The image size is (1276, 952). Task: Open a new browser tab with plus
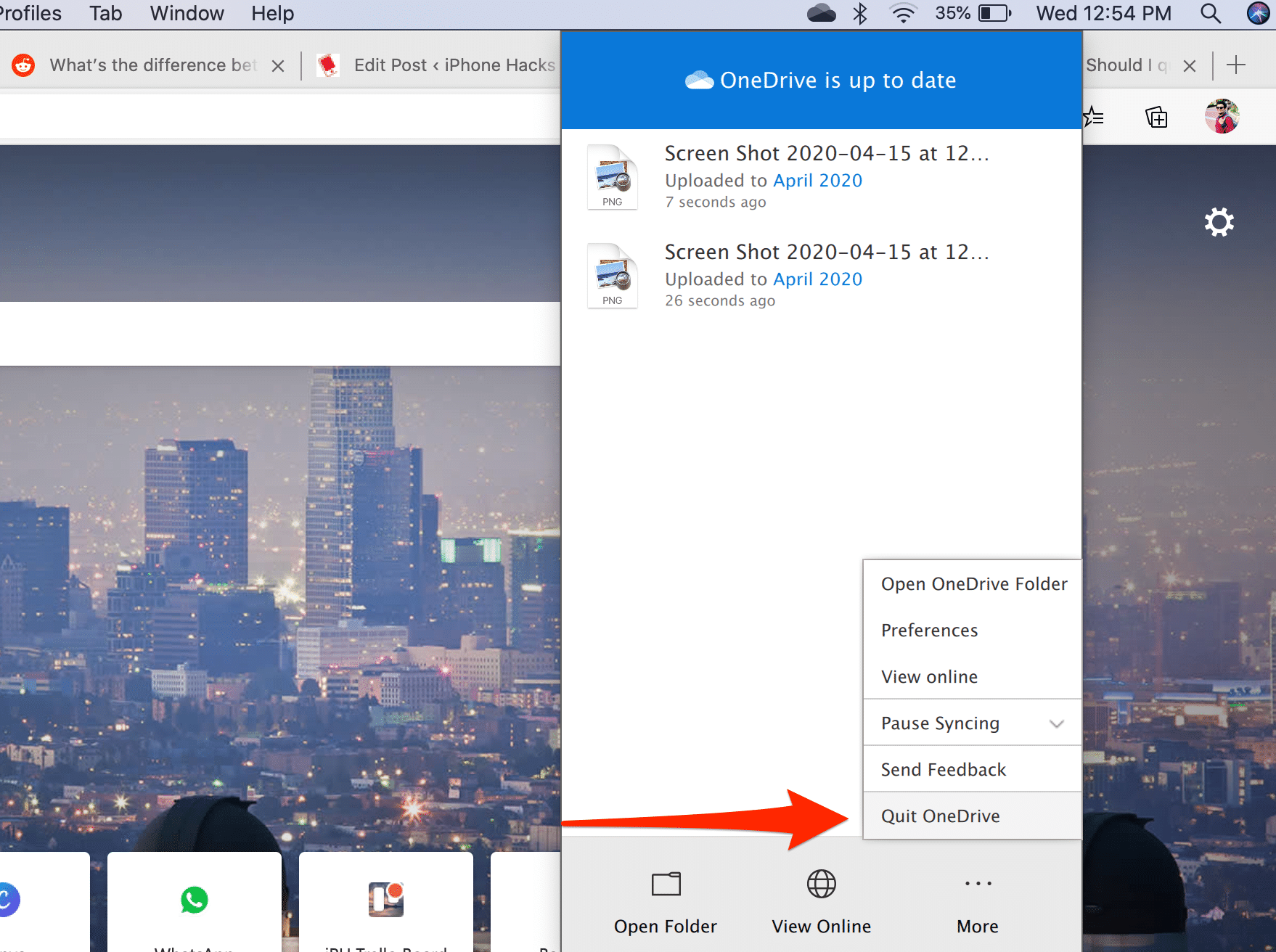click(1236, 65)
